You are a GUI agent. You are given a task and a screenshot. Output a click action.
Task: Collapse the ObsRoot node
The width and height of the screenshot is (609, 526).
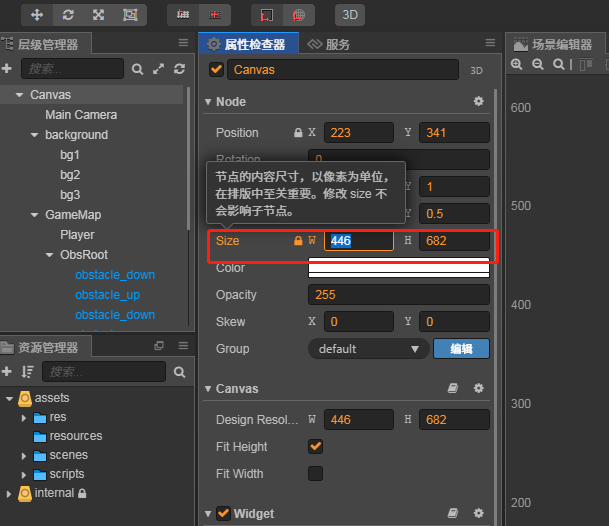(x=49, y=255)
